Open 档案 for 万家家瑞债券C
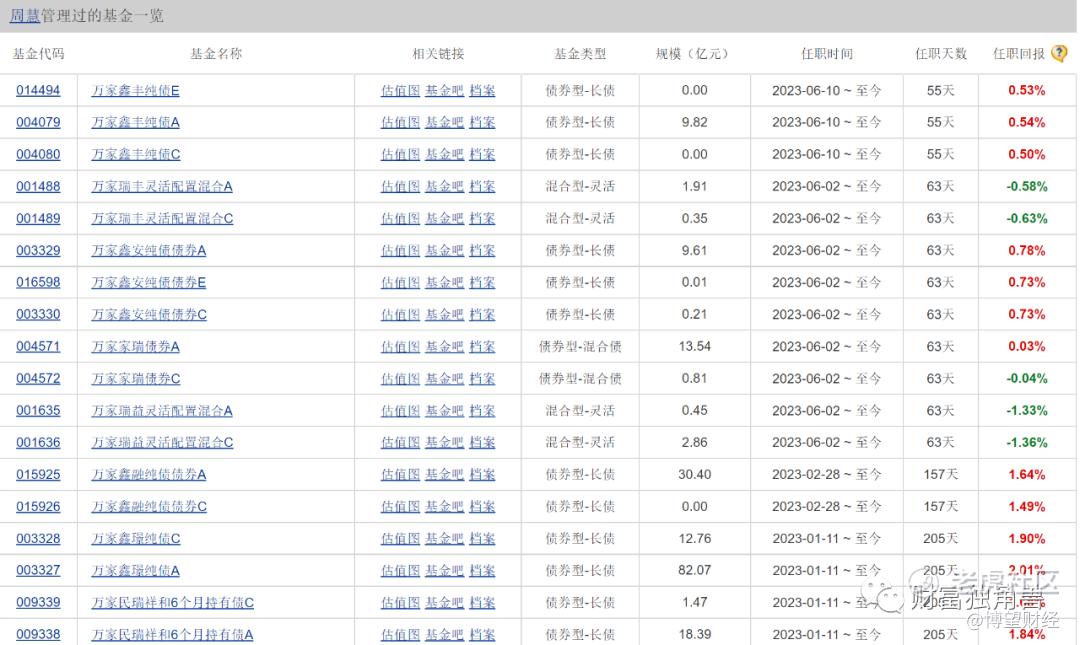 (x=482, y=378)
